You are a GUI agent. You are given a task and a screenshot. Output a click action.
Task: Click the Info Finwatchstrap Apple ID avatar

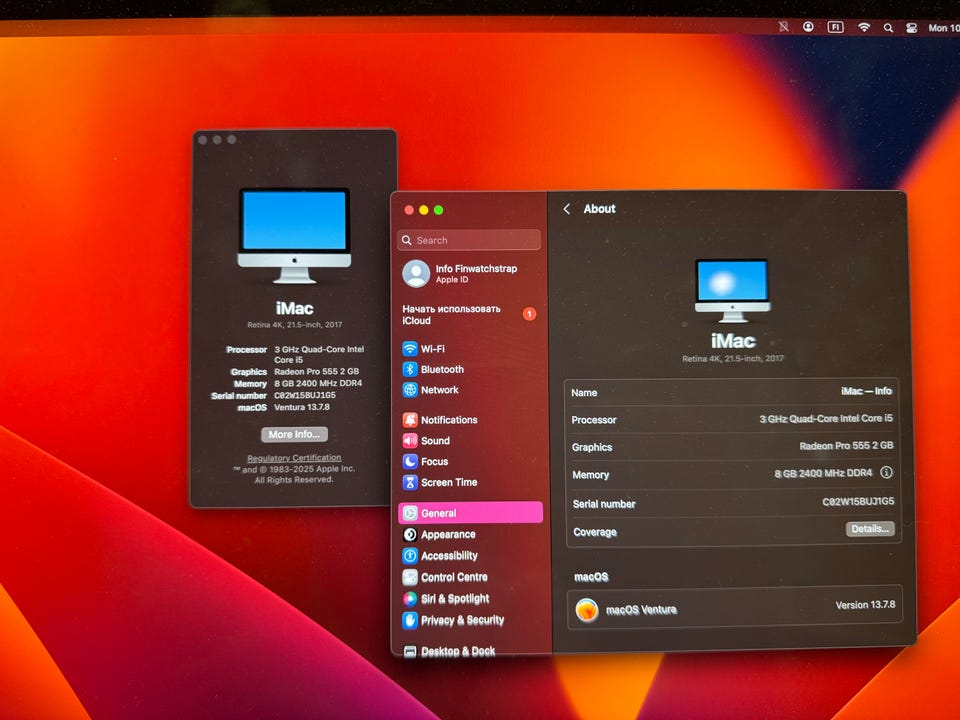pyautogui.click(x=416, y=273)
